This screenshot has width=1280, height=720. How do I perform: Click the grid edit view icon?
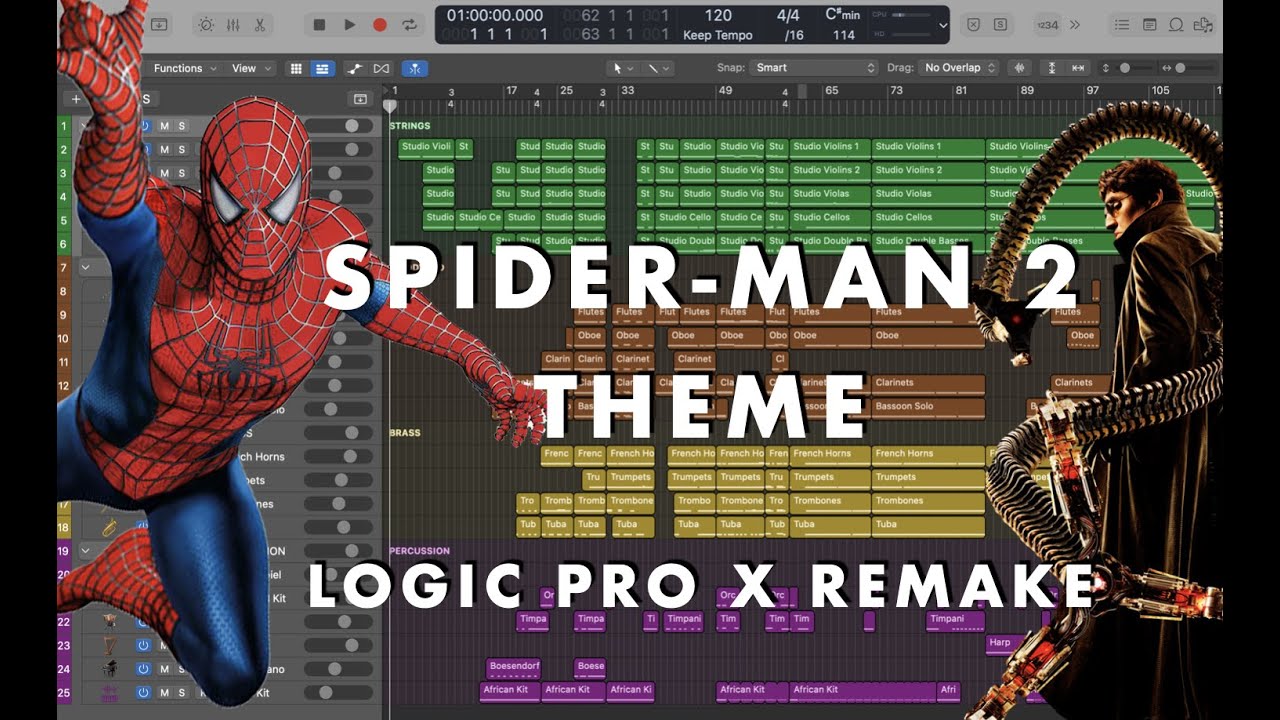(x=296, y=68)
